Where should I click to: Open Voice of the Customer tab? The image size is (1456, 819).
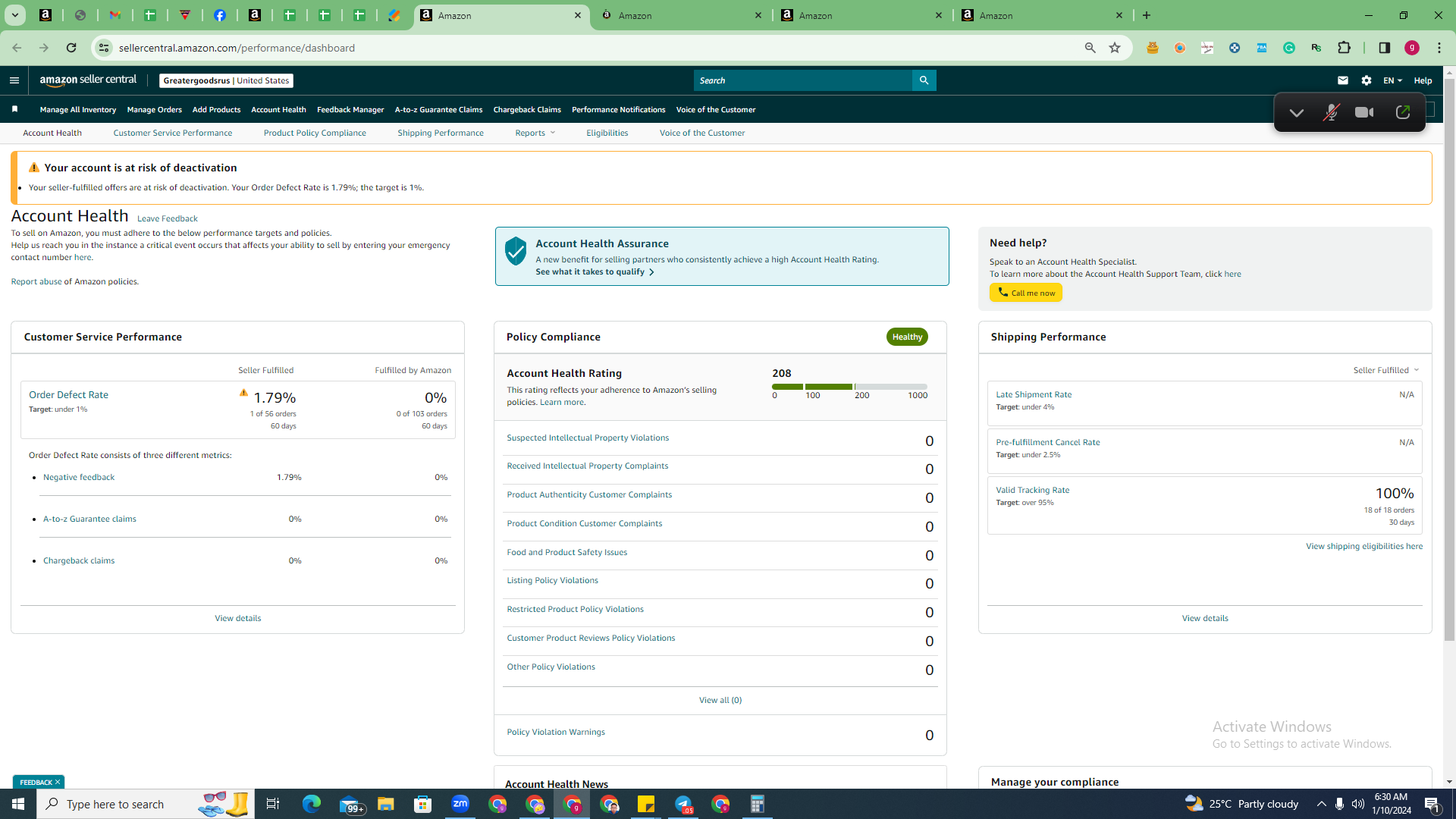click(x=702, y=133)
